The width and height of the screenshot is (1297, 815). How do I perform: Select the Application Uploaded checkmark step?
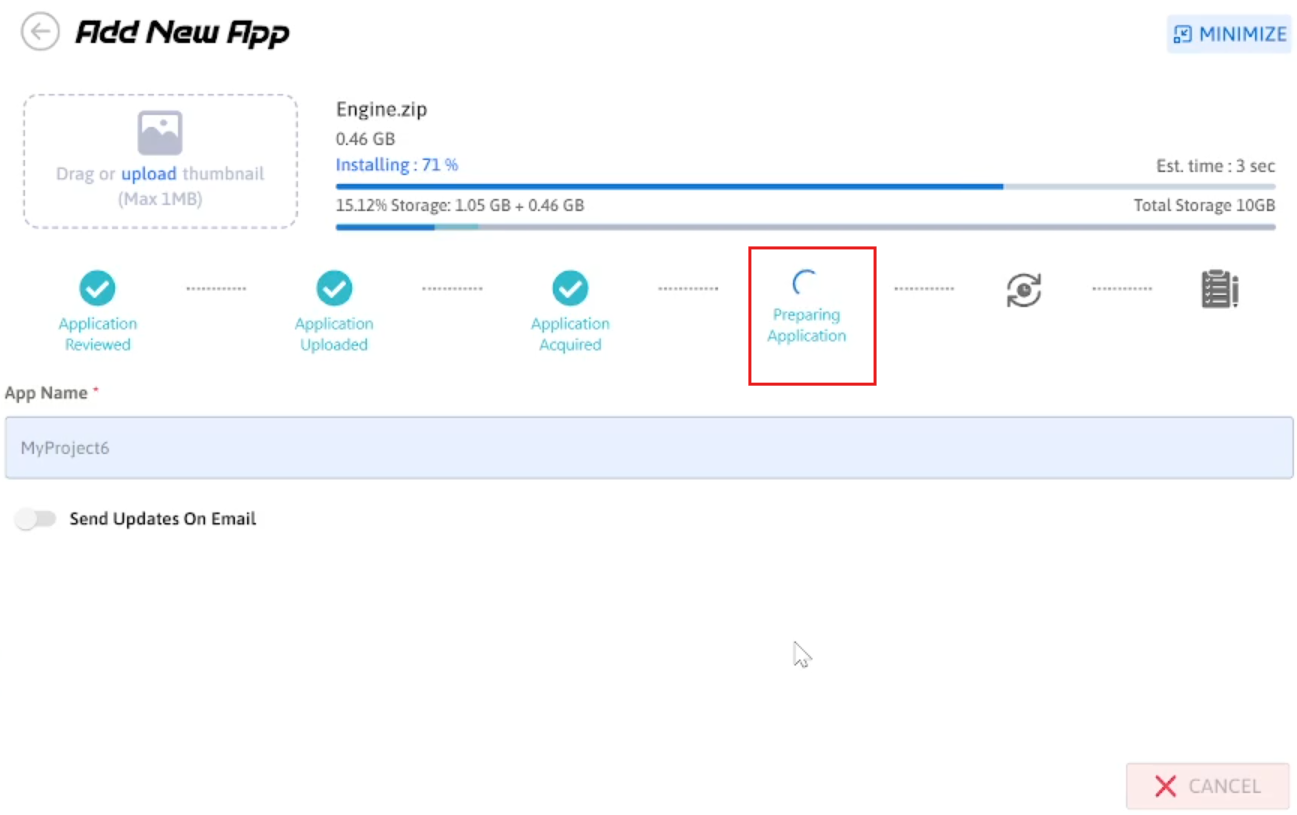pyautogui.click(x=334, y=289)
